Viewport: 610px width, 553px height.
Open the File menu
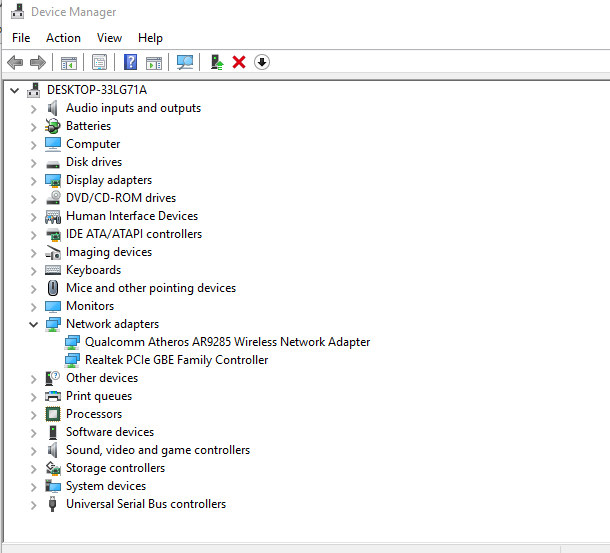coord(21,38)
